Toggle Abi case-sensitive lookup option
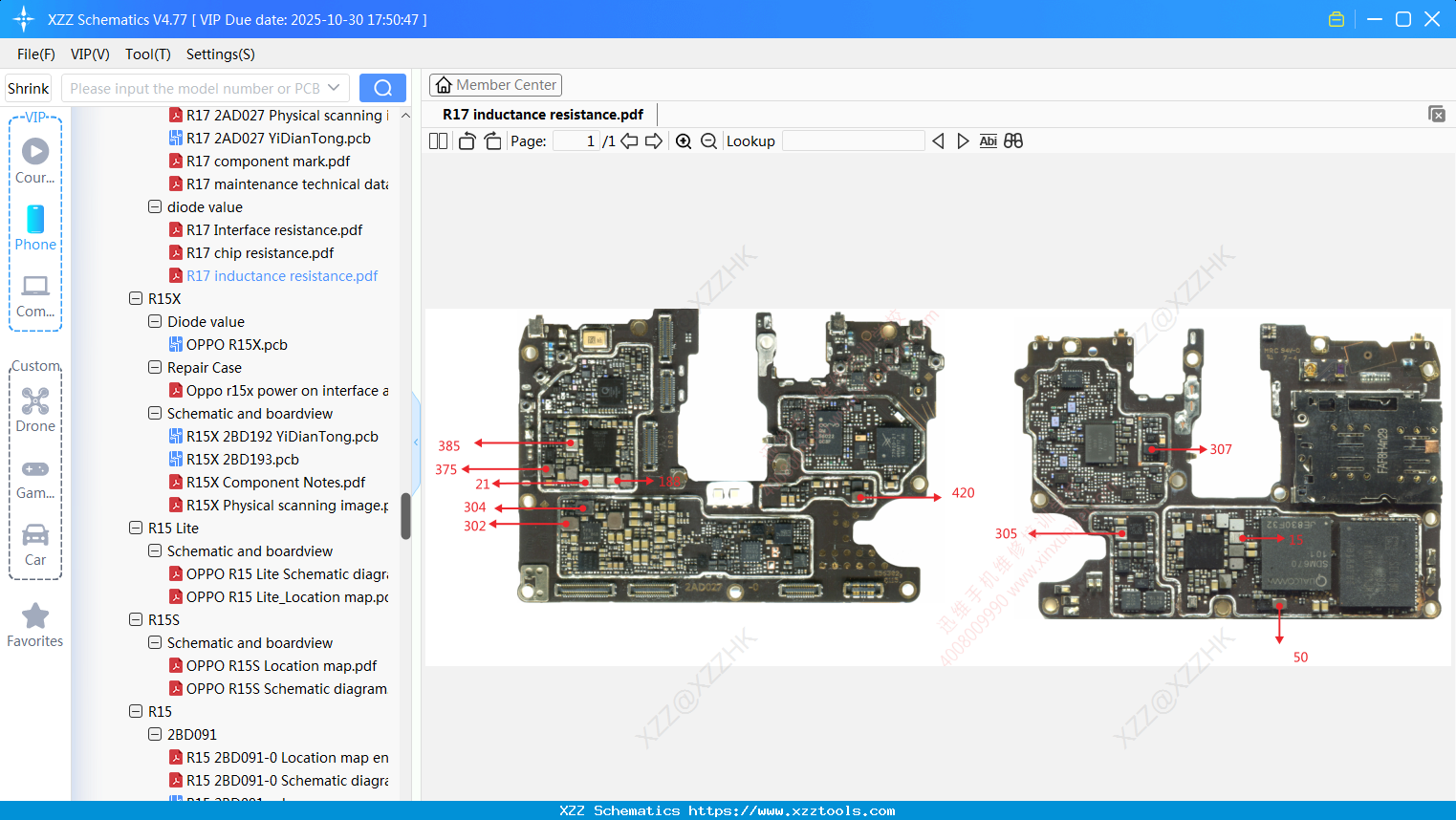The image size is (1456, 820). pos(988,140)
